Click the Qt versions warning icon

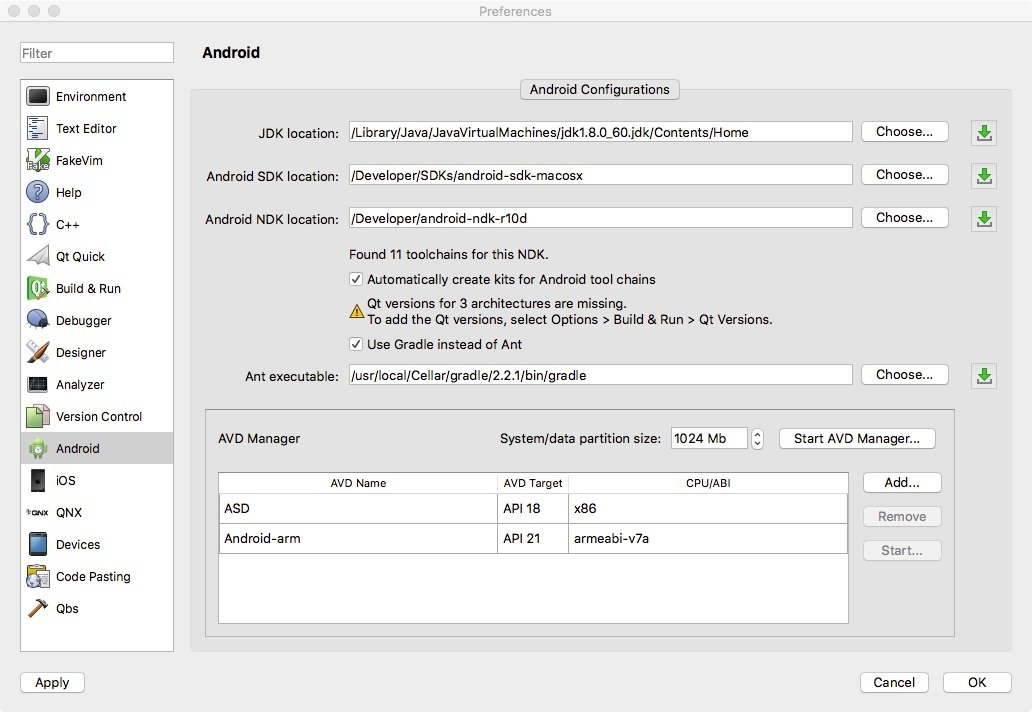pyautogui.click(x=357, y=311)
